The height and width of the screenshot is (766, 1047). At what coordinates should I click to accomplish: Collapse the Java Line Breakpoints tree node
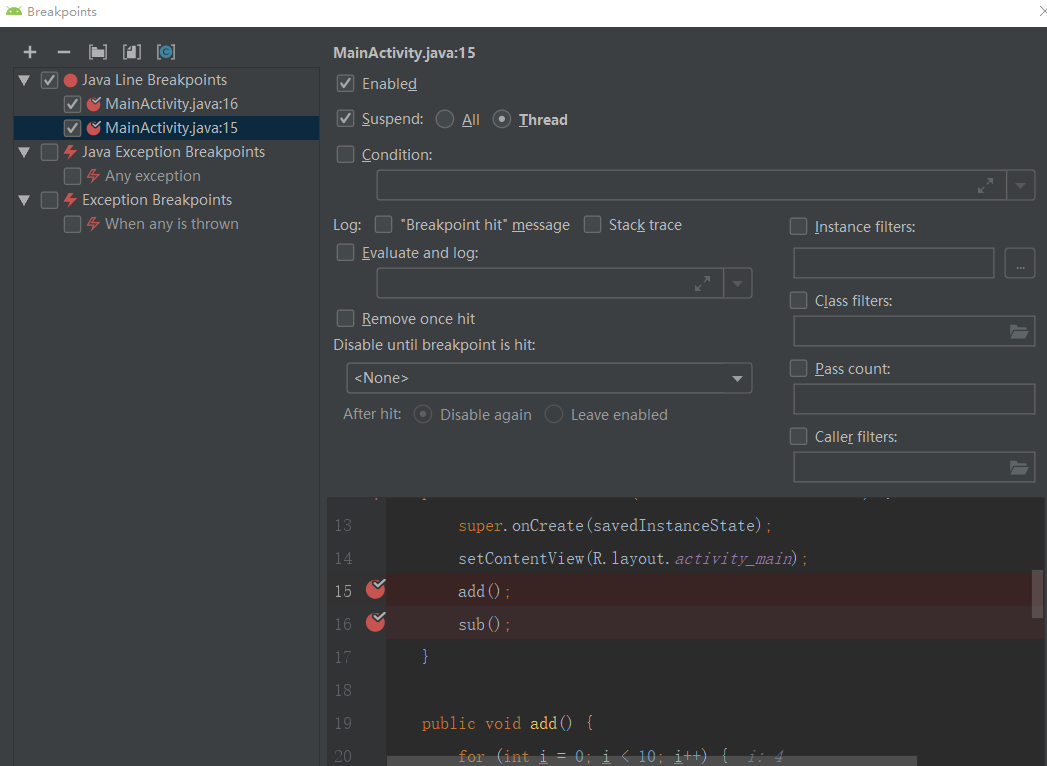pos(24,80)
